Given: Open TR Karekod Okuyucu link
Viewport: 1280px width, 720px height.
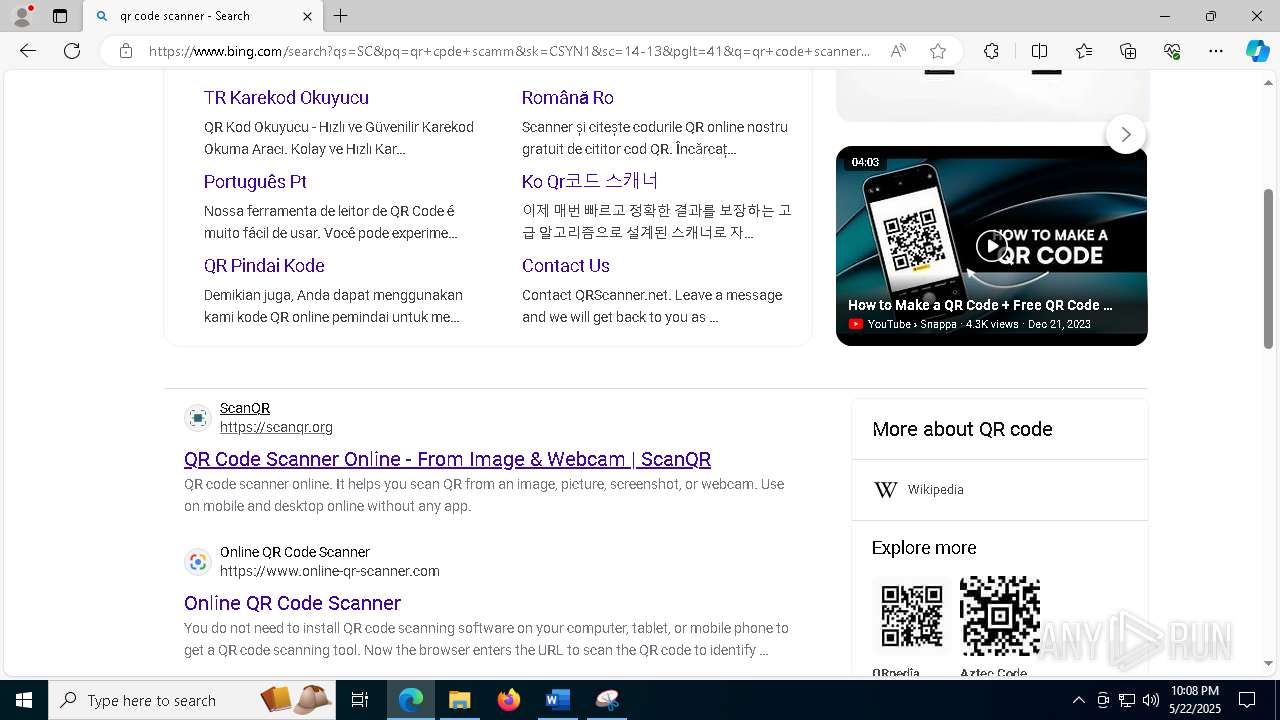Looking at the screenshot, I should coord(286,97).
